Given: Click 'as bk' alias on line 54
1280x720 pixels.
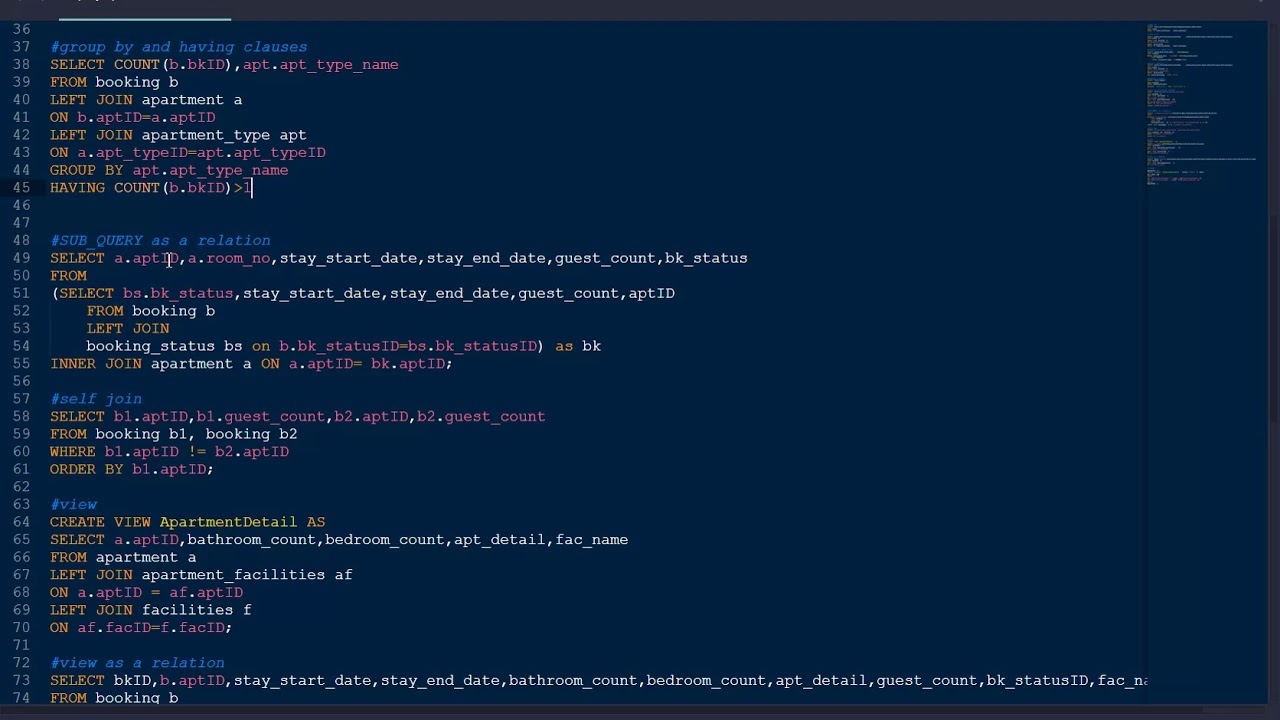Looking at the screenshot, I should (578, 346).
